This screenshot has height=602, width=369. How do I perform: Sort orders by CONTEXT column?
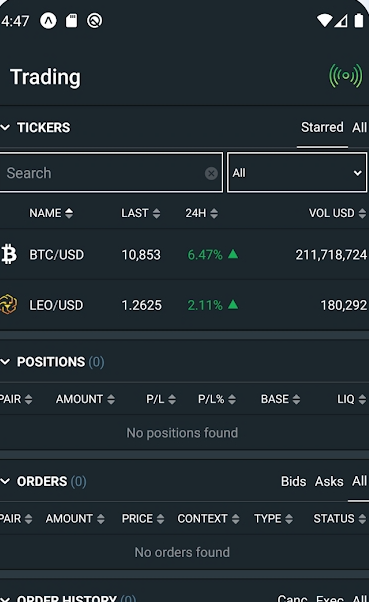point(208,519)
